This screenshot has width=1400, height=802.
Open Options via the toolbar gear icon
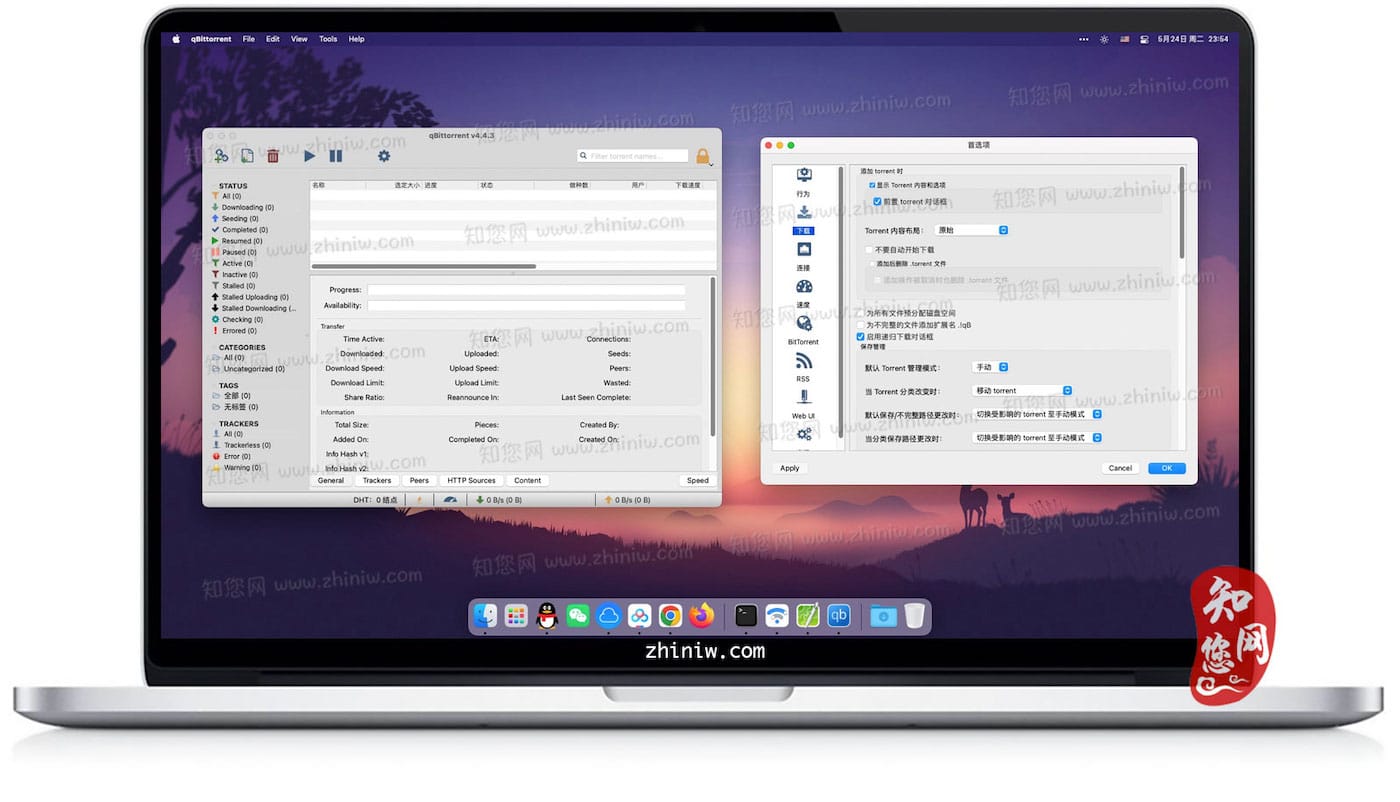[384, 156]
